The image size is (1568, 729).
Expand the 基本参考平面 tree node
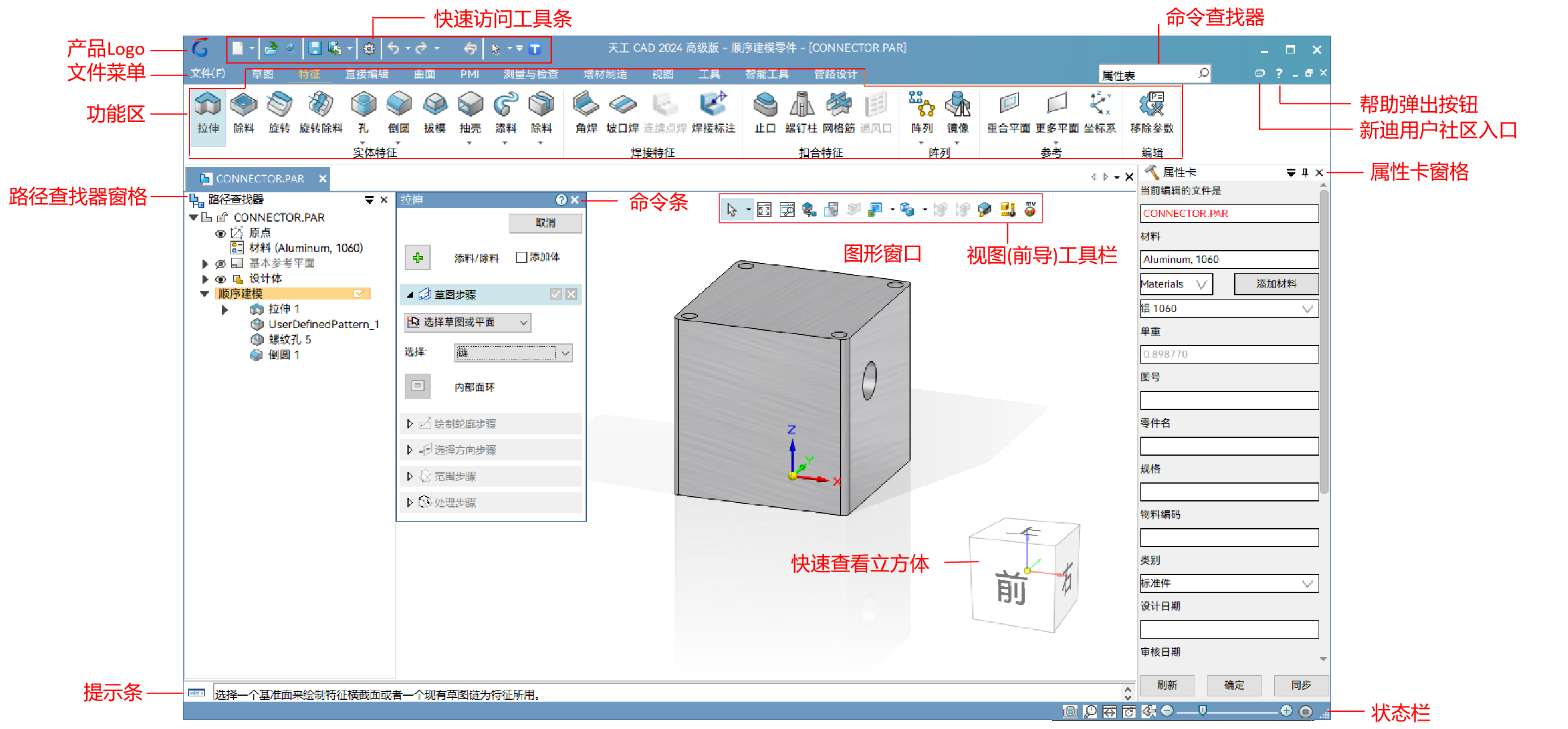pyautogui.click(x=205, y=264)
